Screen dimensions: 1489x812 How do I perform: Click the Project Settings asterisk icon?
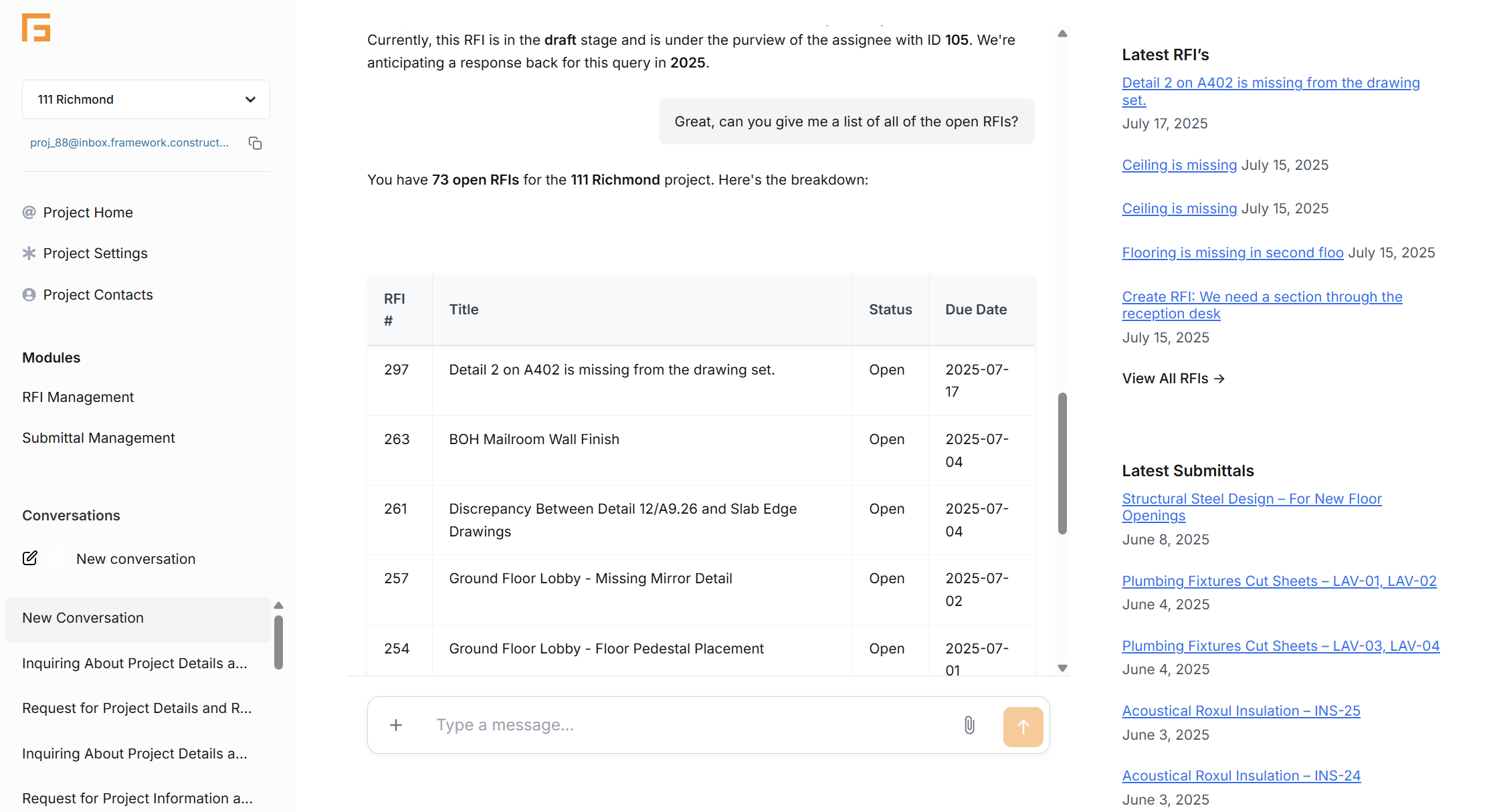[x=29, y=253]
